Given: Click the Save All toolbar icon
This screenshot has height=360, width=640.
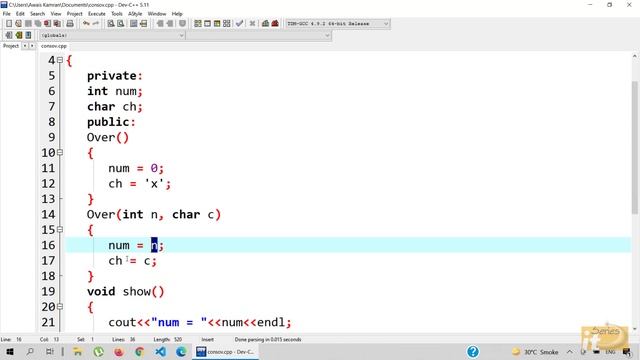Looking at the screenshot, I should pyautogui.click(x=38, y=24).
